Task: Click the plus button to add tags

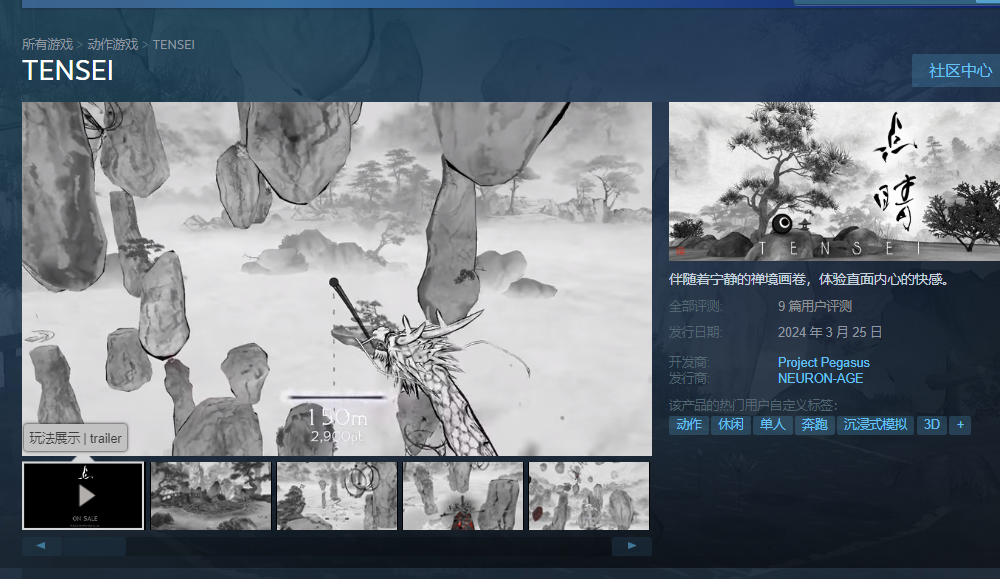Action: pyautogui.click(x=960, y=425)
